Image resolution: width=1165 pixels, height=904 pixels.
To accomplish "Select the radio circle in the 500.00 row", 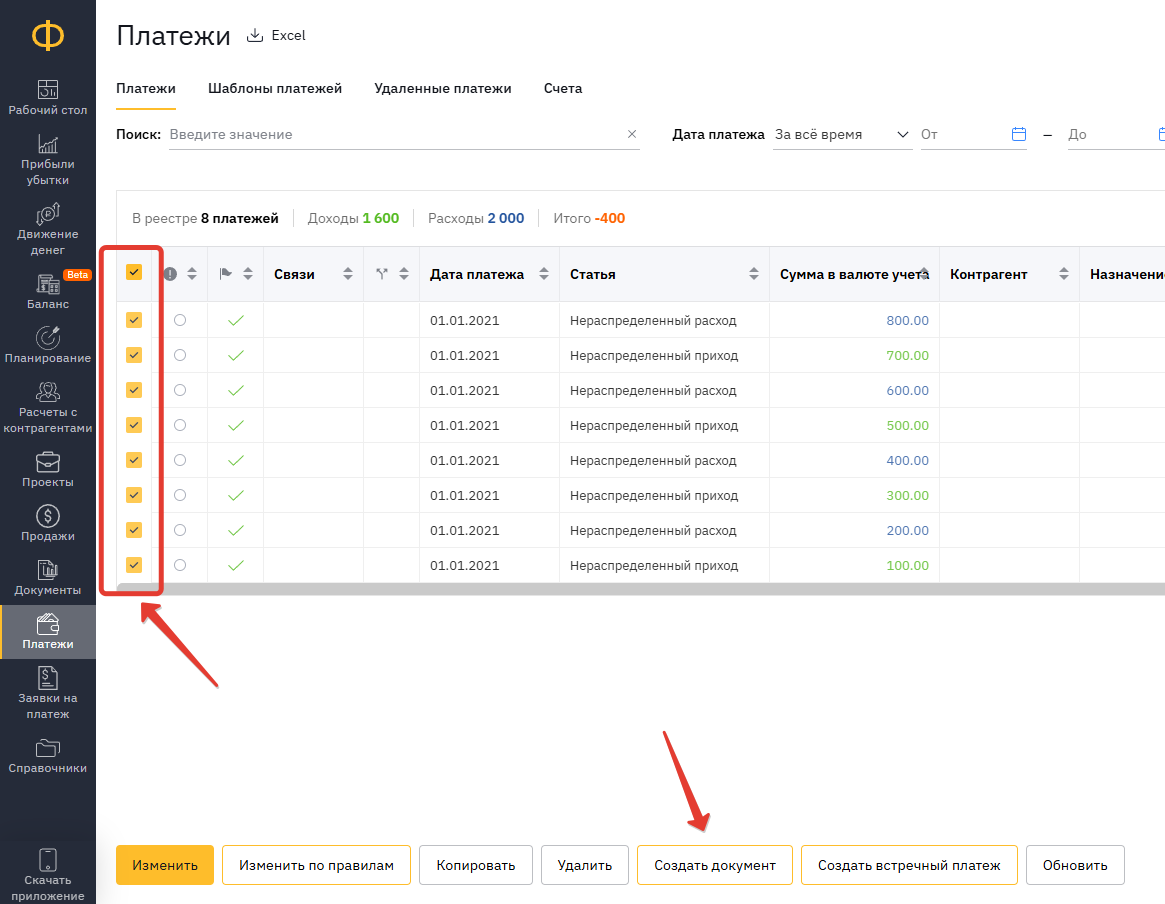I will (180, 425).
